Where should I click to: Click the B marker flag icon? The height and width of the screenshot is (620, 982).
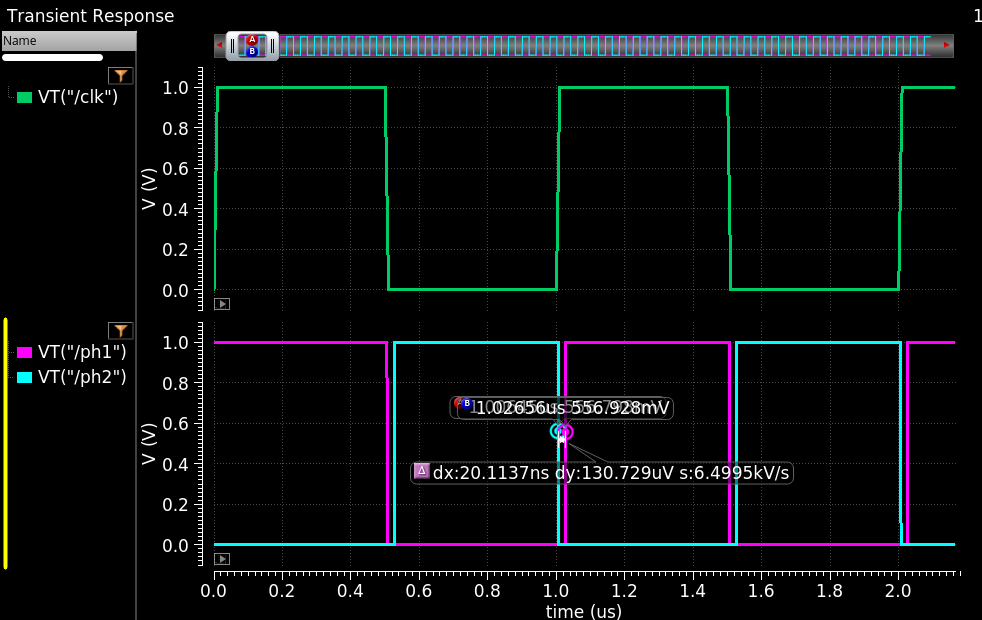[466, 403]
